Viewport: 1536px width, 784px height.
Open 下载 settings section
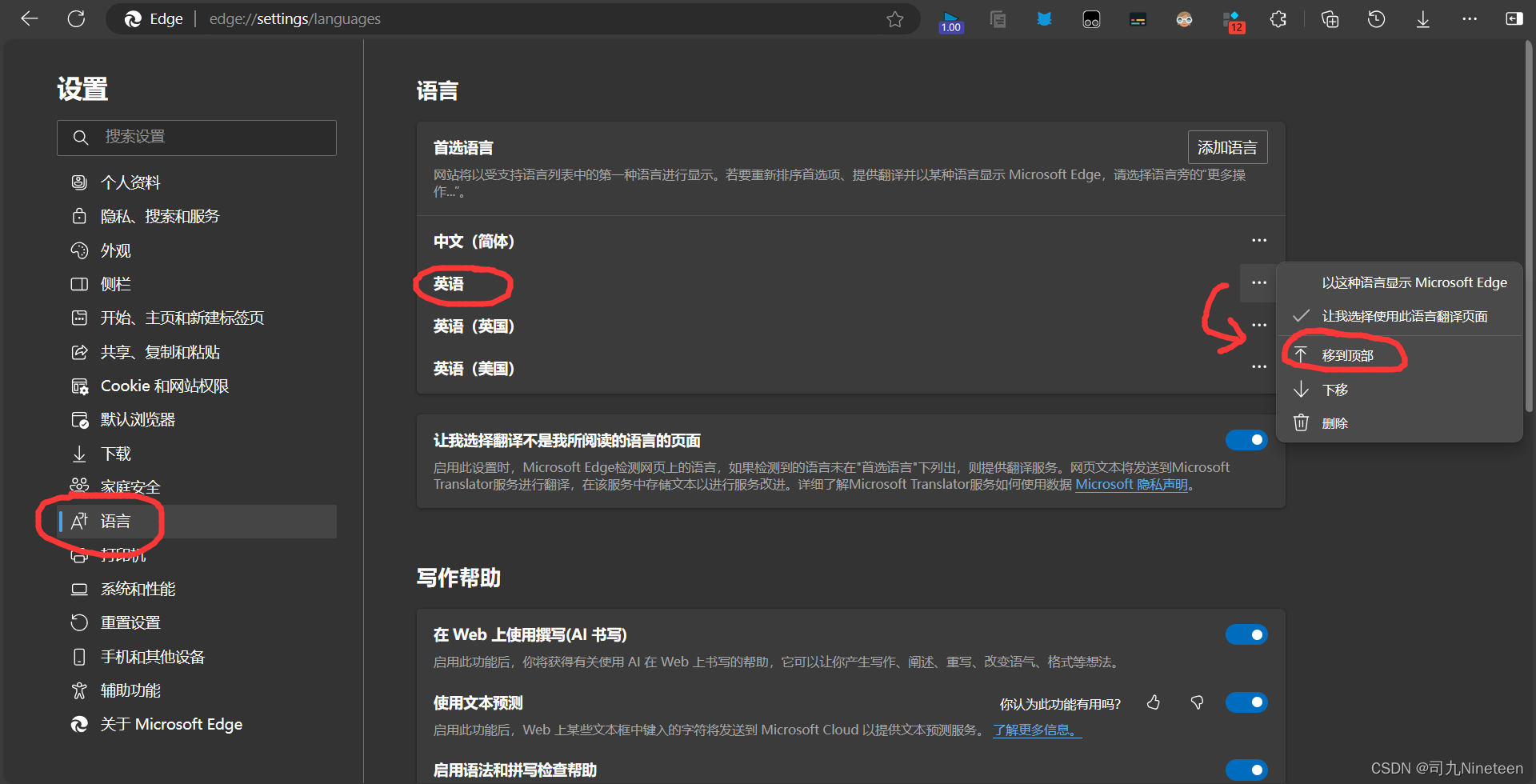(197, 454)
